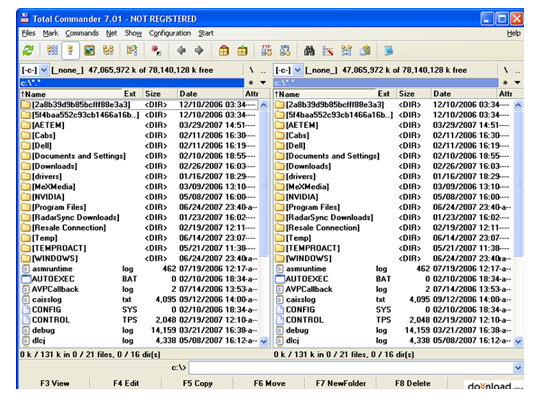Open the Start menu item in menu bar
This screenshot has width=542, height=402.
[x=206, y=33]
